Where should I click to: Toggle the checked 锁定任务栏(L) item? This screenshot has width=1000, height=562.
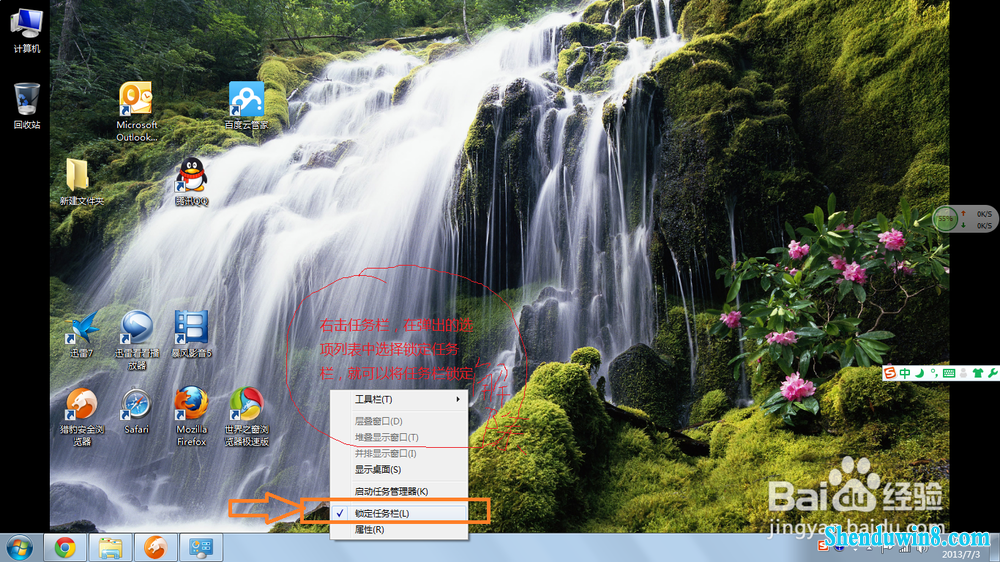tap(399, 513)
